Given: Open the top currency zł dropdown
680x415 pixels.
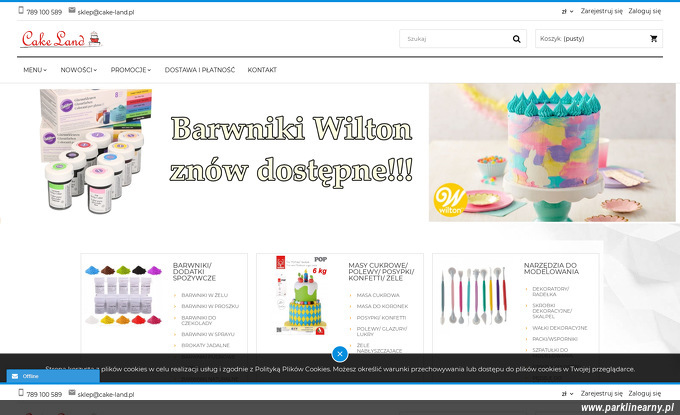Looking at the screenshot, I should pyautogui.click(x=567, y=11).
